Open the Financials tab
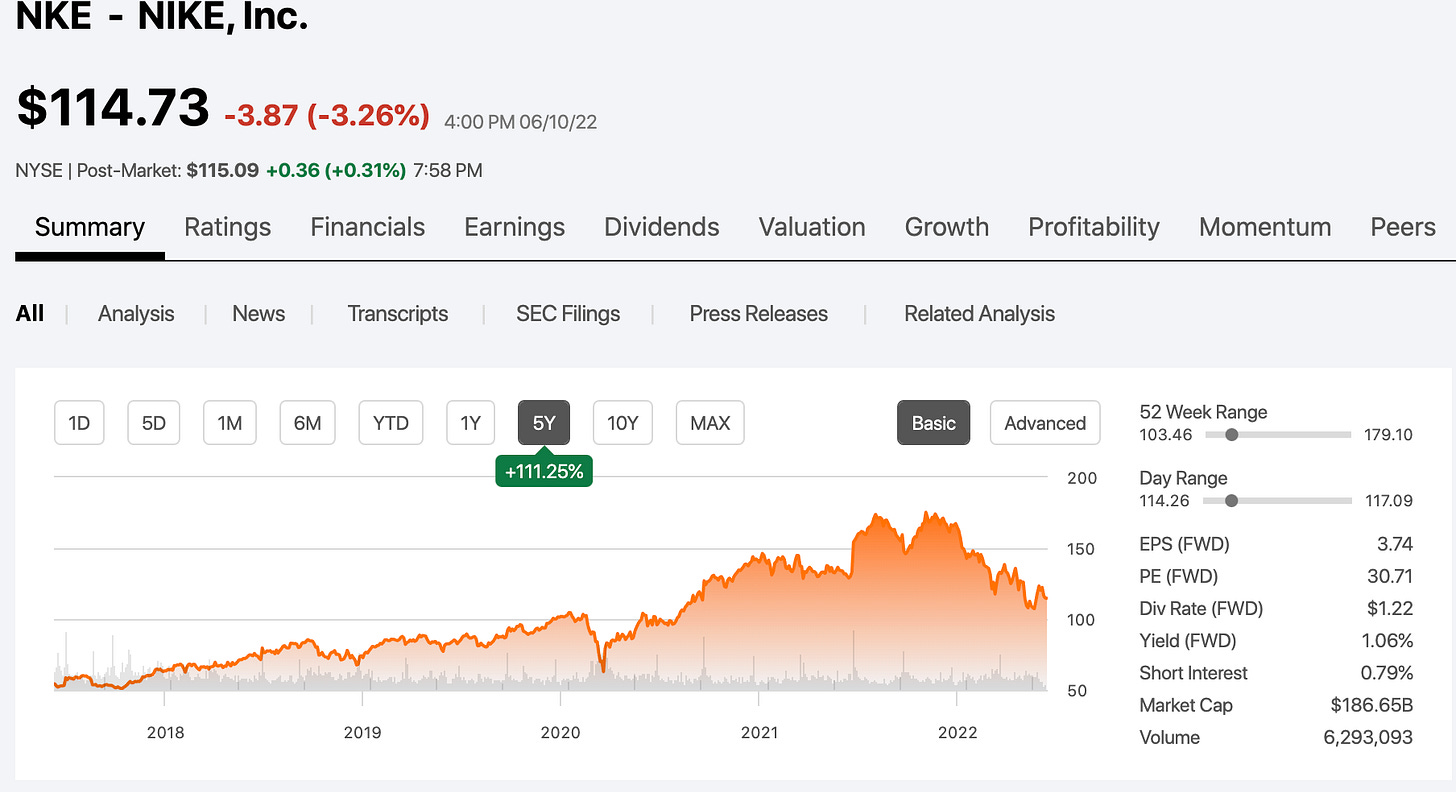This screenshot has height=792, width=1456. [367, 228]
